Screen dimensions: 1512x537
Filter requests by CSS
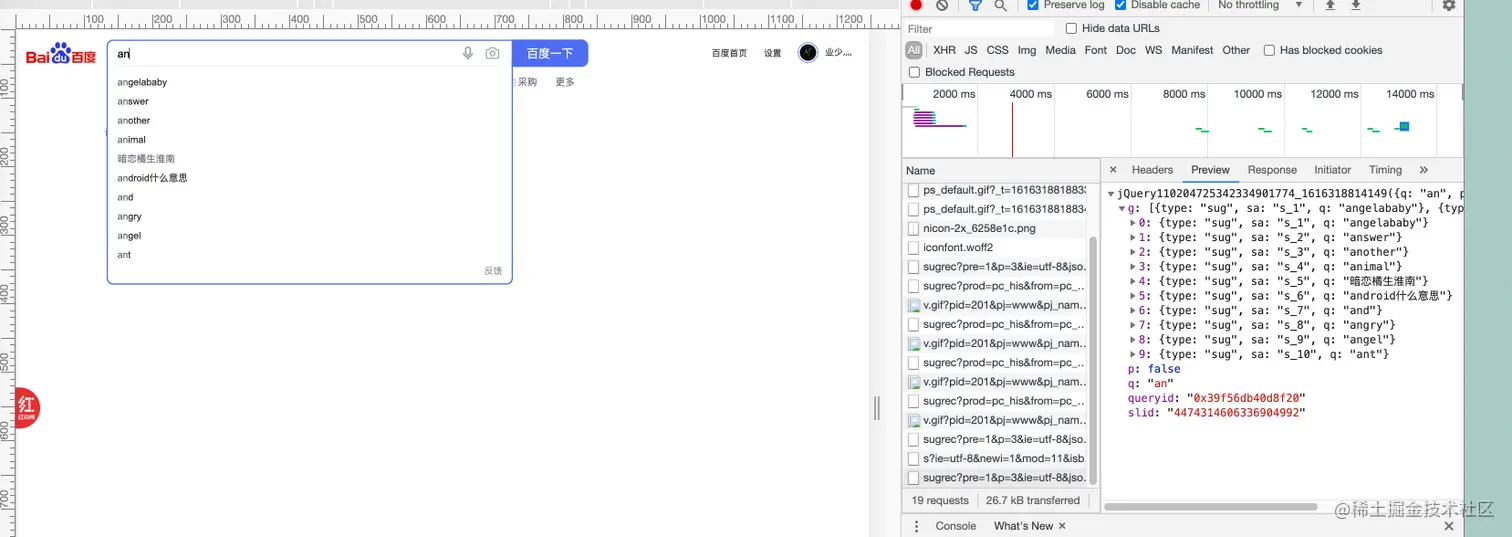click(x=998, y=50)
